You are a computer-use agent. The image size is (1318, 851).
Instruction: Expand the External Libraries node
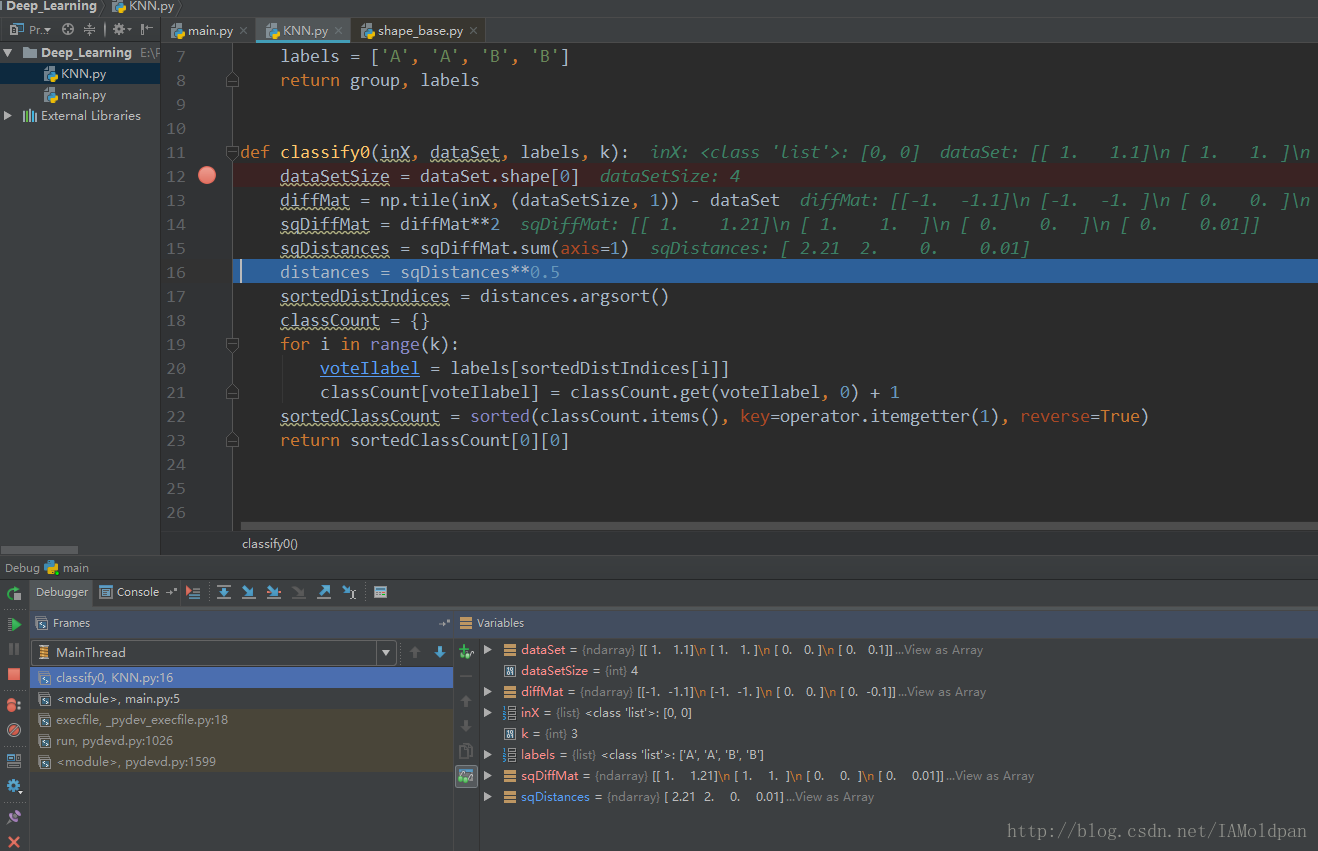8,116
